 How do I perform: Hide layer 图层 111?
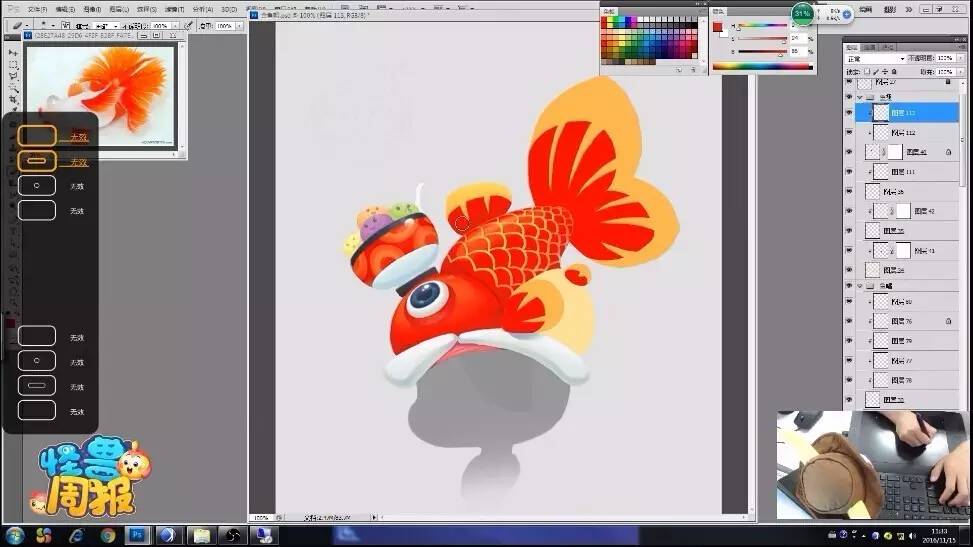click(850, 171)
